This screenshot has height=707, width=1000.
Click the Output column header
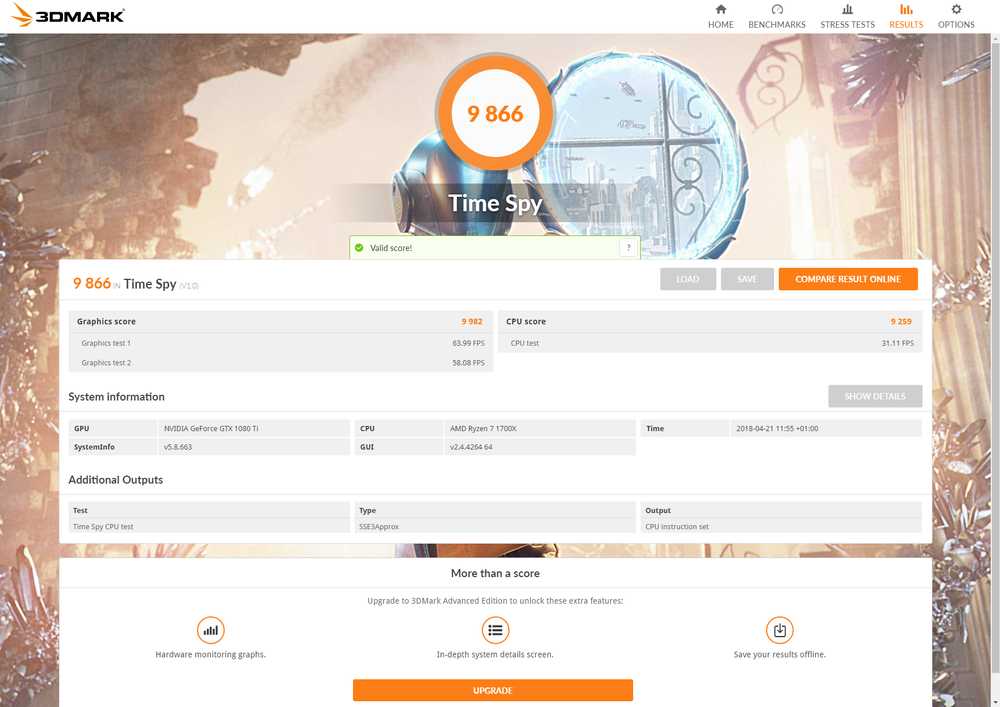point(658,510)
